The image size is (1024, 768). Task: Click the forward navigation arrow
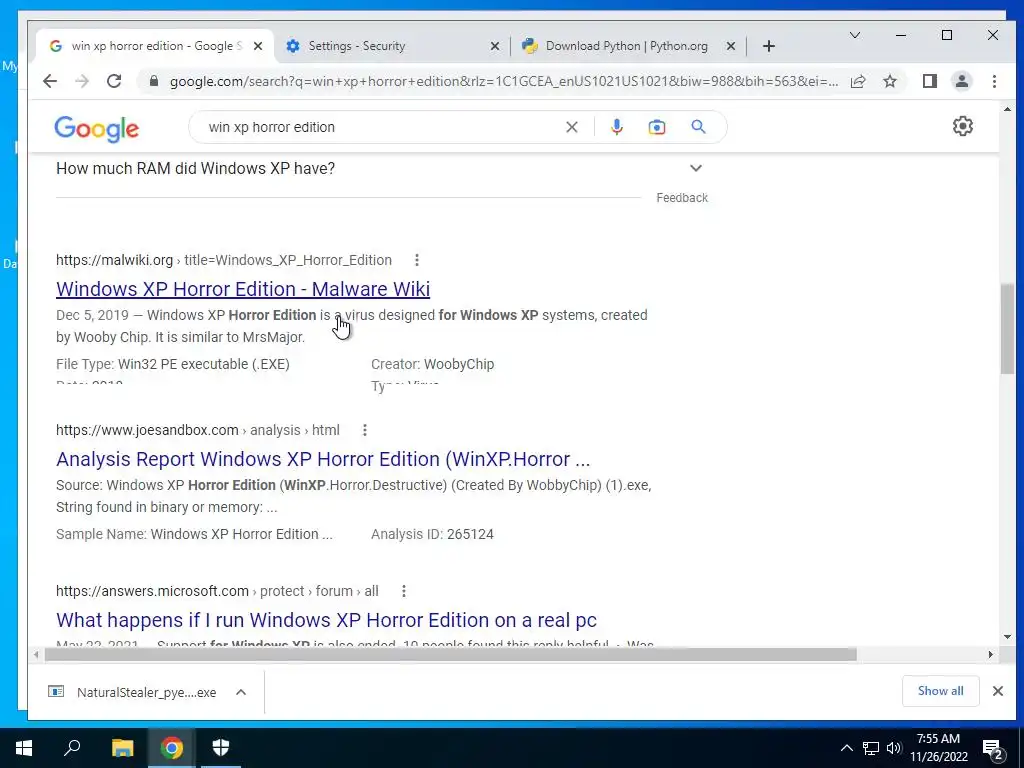[x=82, y=81]
